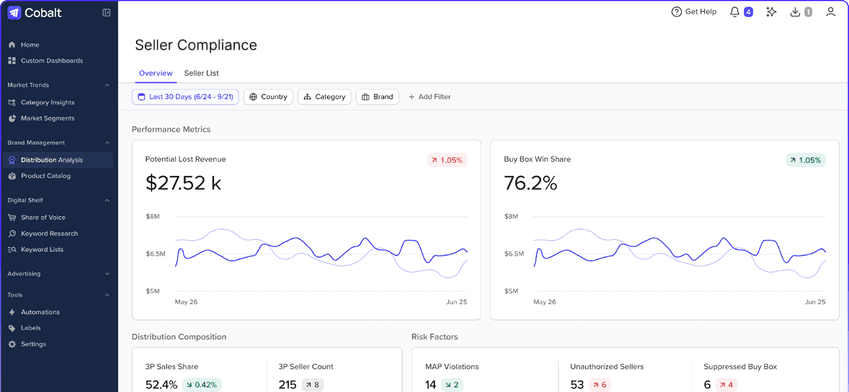
Task: Collapse the Tools section
Action: pyautogui.click(x=107, y=295)
